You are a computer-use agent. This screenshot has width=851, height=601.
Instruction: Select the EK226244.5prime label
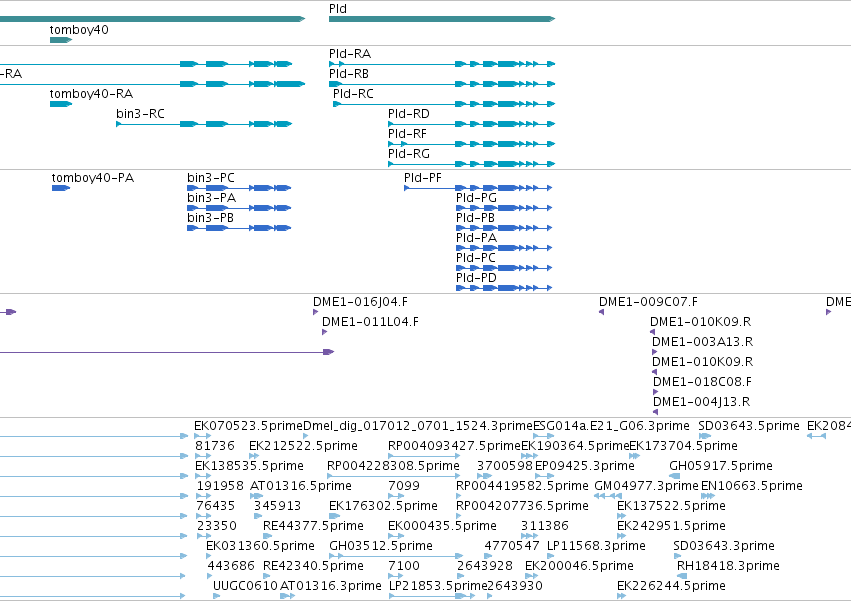pyautogui.click(x=671, y=586)
